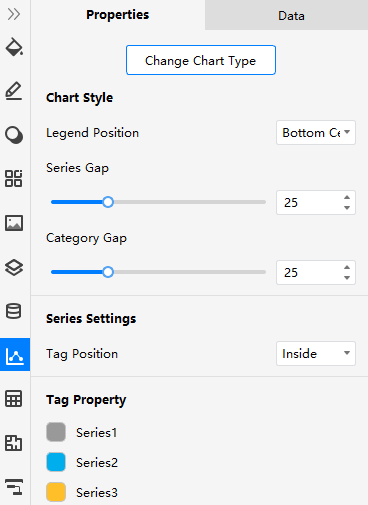This screenshot has width=368, height=505.
Task: Click the Change Chart Type button
Action: pyautogui.click(x=201, y=60)
